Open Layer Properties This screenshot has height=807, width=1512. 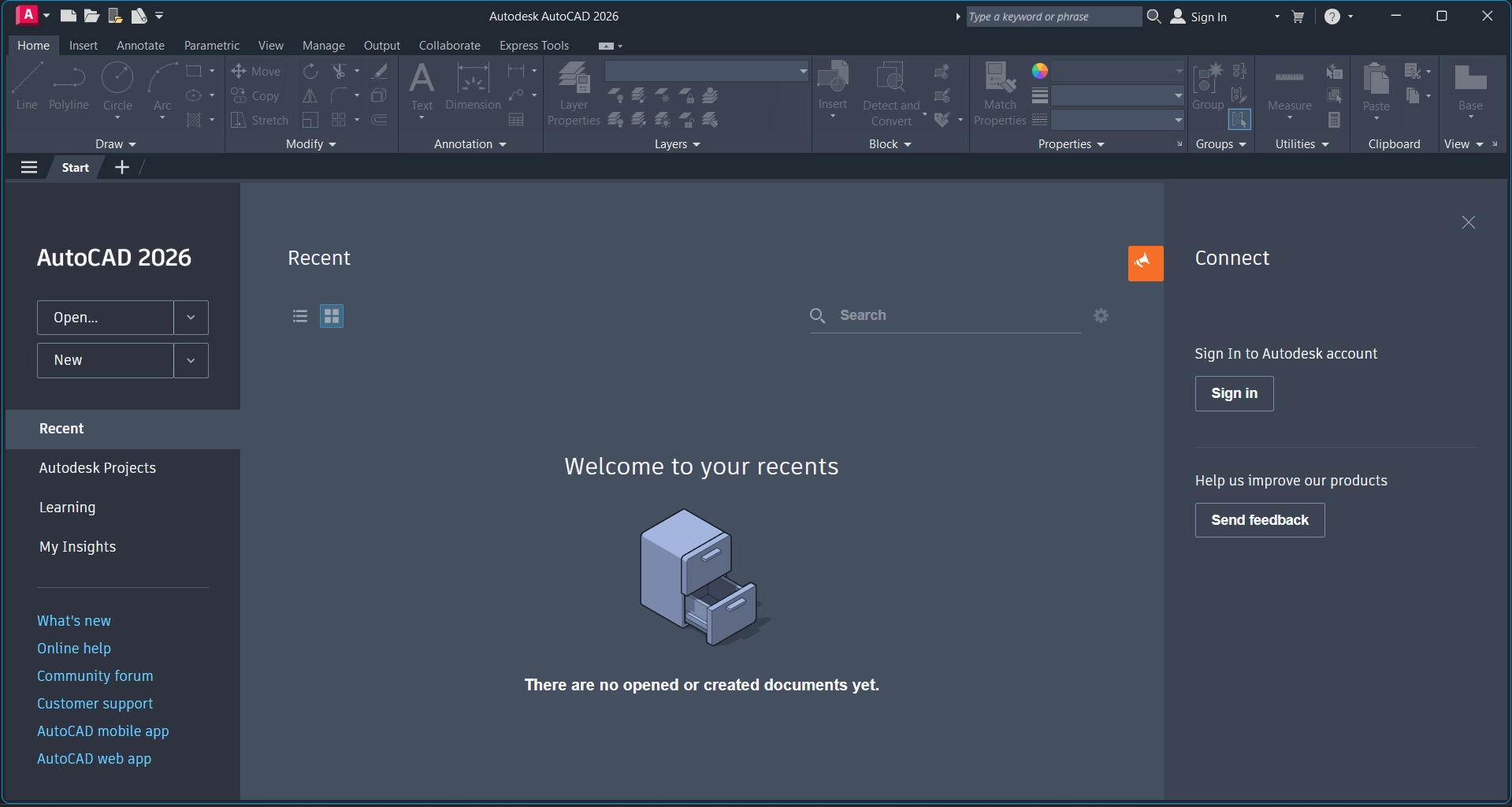point(574,93)
